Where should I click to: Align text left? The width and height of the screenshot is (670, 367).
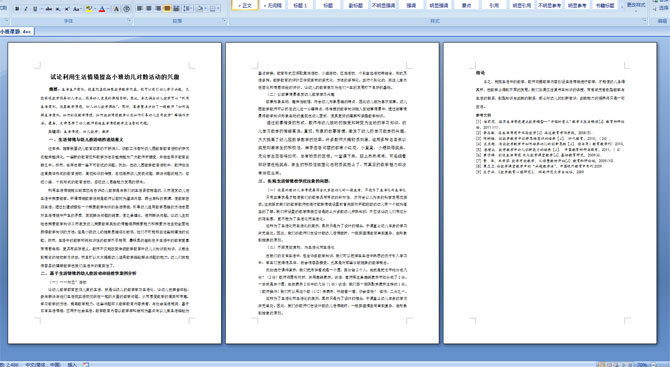(140, 9)
